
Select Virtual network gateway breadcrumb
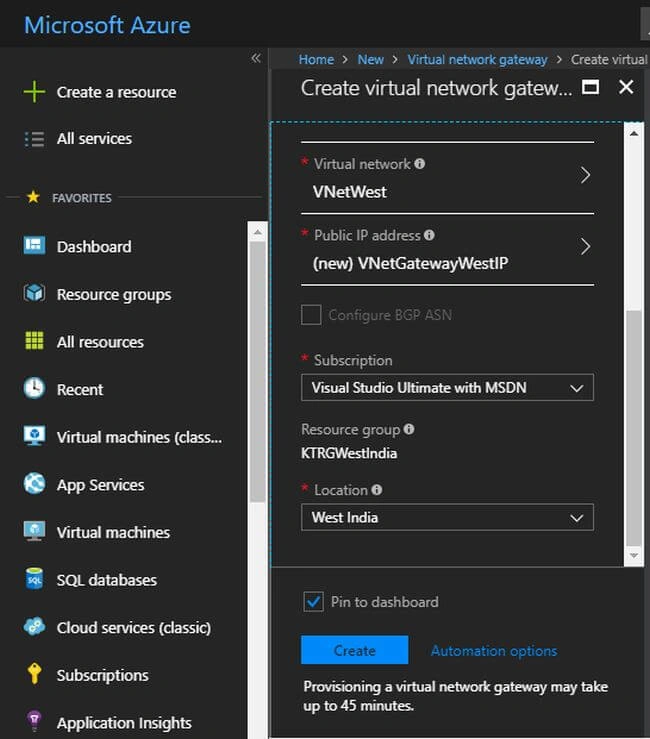tap(477, 60)
